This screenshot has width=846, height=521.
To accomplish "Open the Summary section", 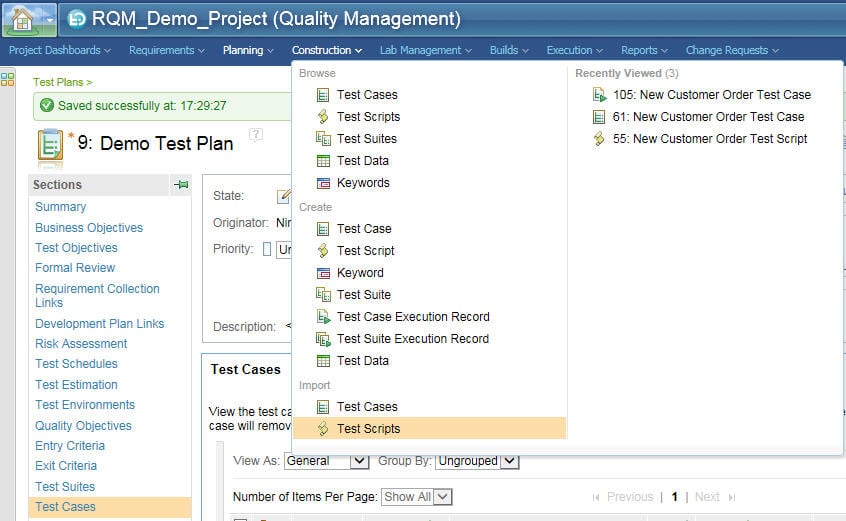I will (60, 207).
